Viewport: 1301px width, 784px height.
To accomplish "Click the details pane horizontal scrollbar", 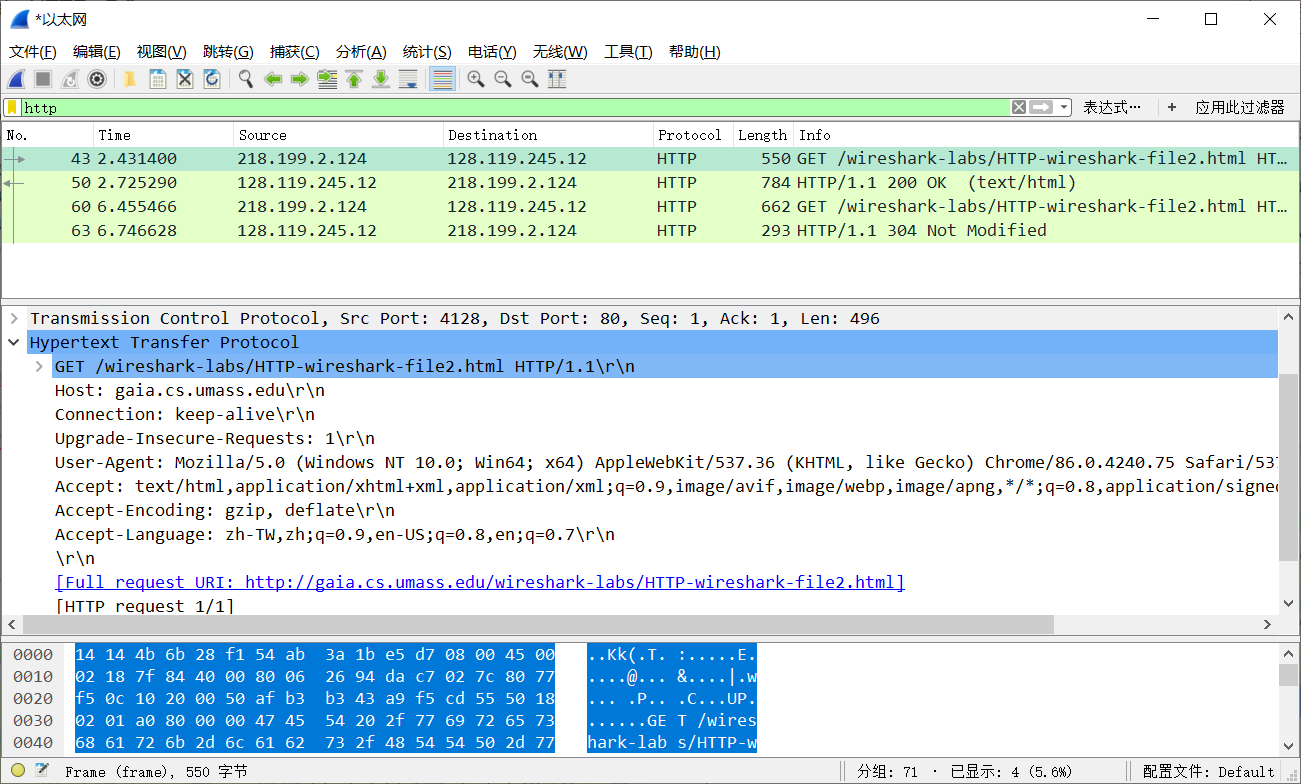I will [x=538, y=624].
